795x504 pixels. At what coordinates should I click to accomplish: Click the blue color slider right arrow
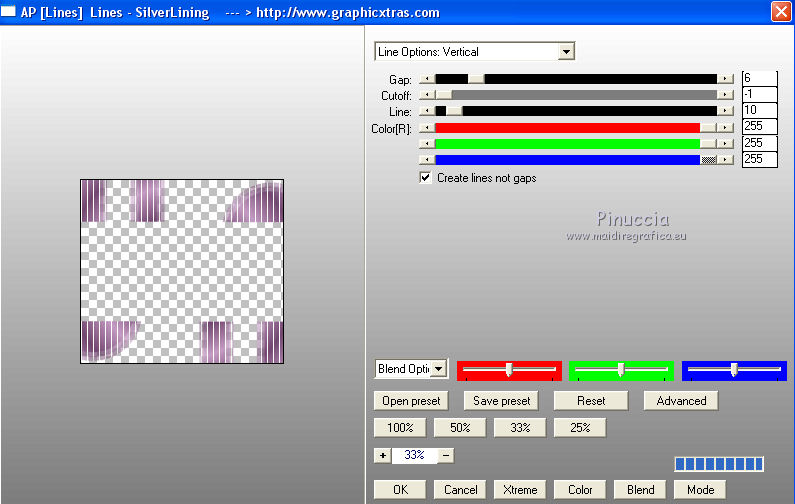click(x=726, y=160)
